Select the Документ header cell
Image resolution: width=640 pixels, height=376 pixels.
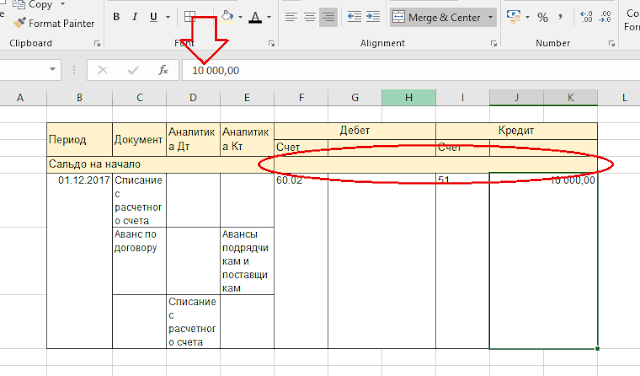pyautogui.click(x=140, y=139)
